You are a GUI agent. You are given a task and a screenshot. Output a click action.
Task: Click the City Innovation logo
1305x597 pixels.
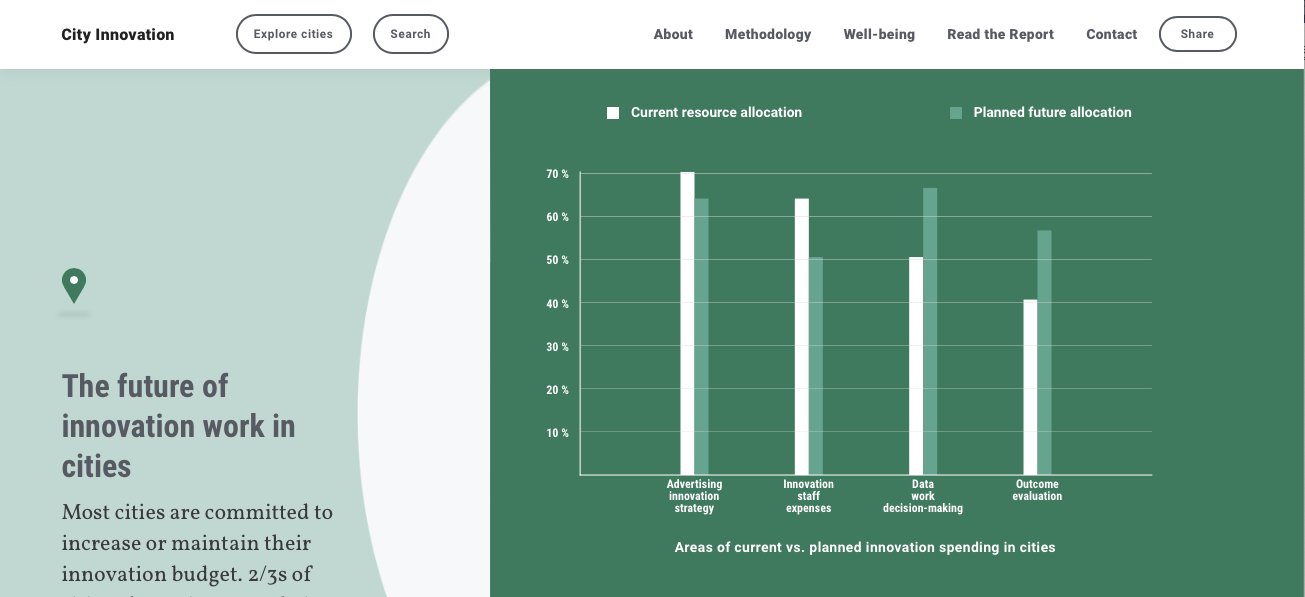[118, 34]
